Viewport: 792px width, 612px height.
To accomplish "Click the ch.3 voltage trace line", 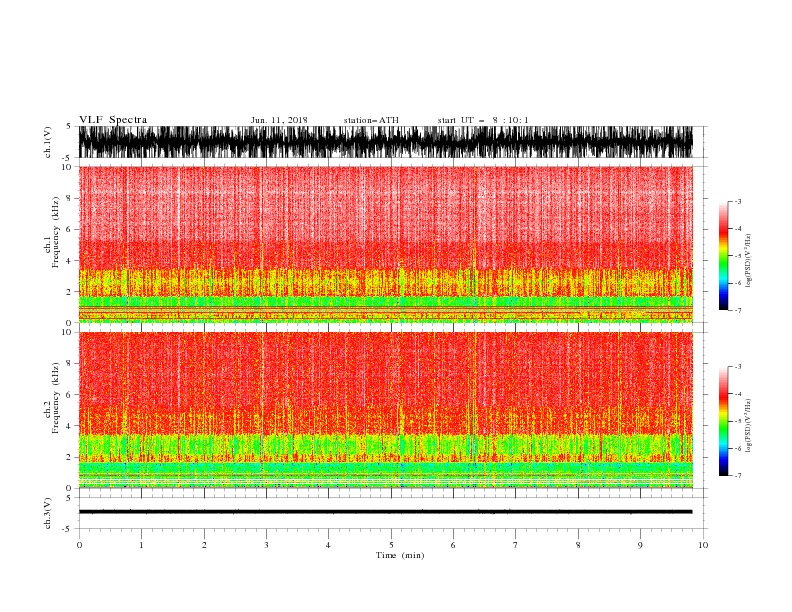I will point(386,512).
